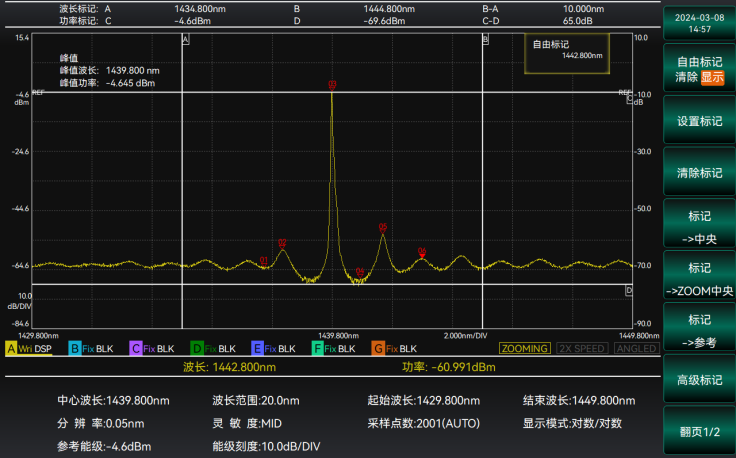736x458 pixels.
Task: Click the 显示模式:对数/对数 setting
Action: 573,424
